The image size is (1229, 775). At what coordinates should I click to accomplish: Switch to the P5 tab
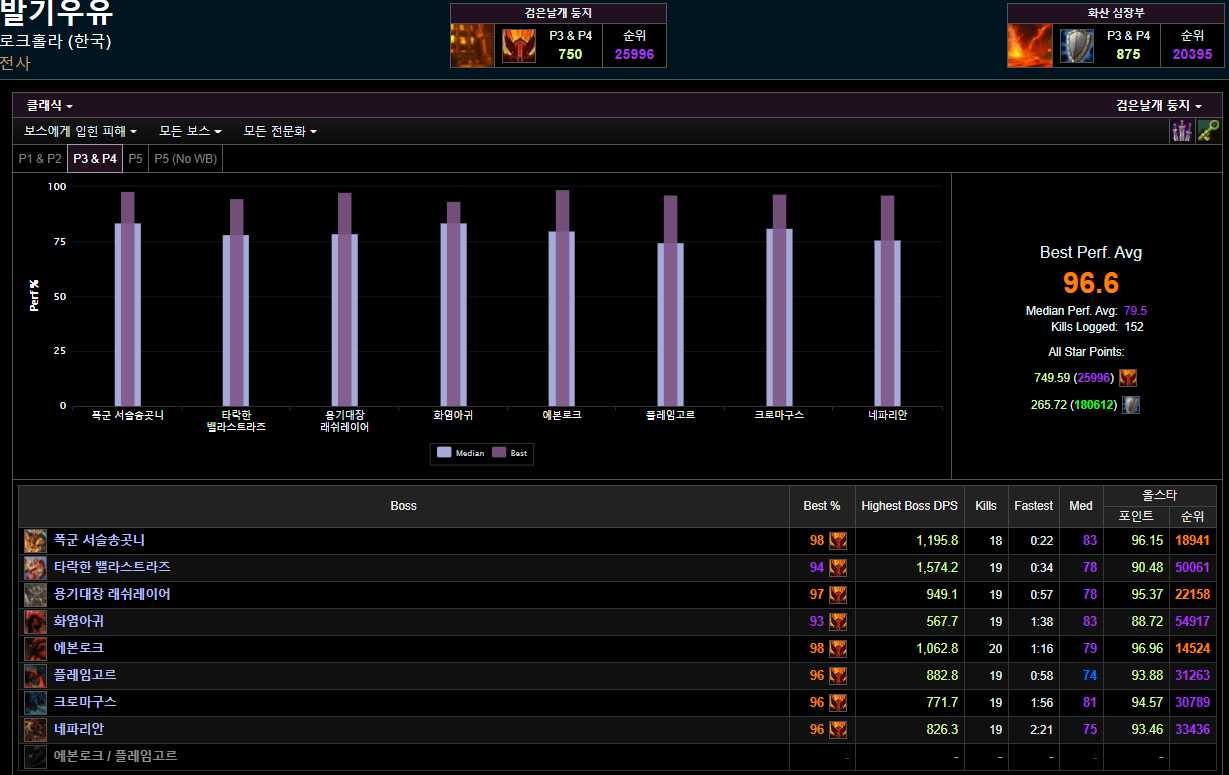click(x=135, y=158)
